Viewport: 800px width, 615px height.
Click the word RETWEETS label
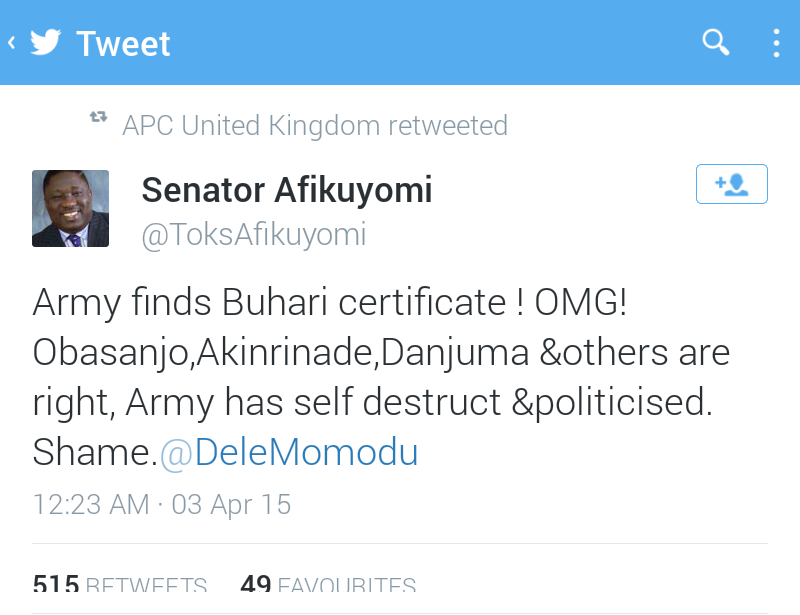click(146, 584)
